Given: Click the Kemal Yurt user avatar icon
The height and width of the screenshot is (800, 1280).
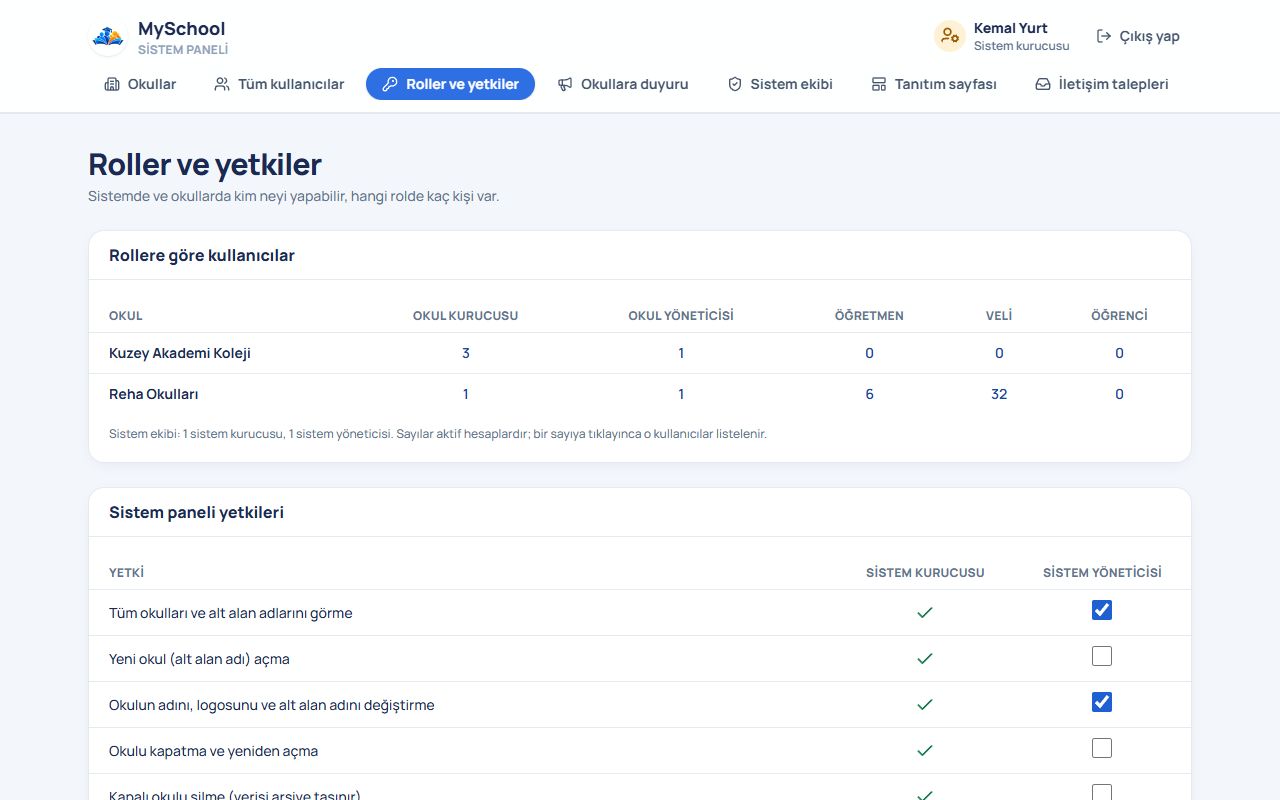Looking at the screenshot, I should click(949, 36).
